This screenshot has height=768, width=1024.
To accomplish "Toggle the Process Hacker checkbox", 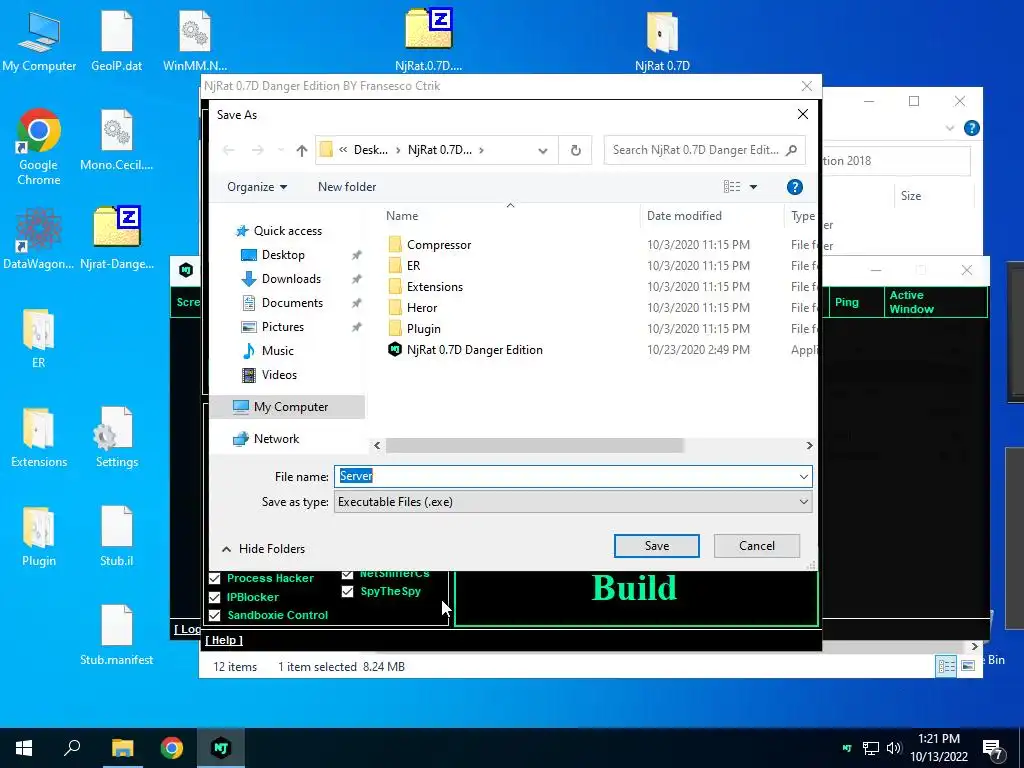I will 214,578.
